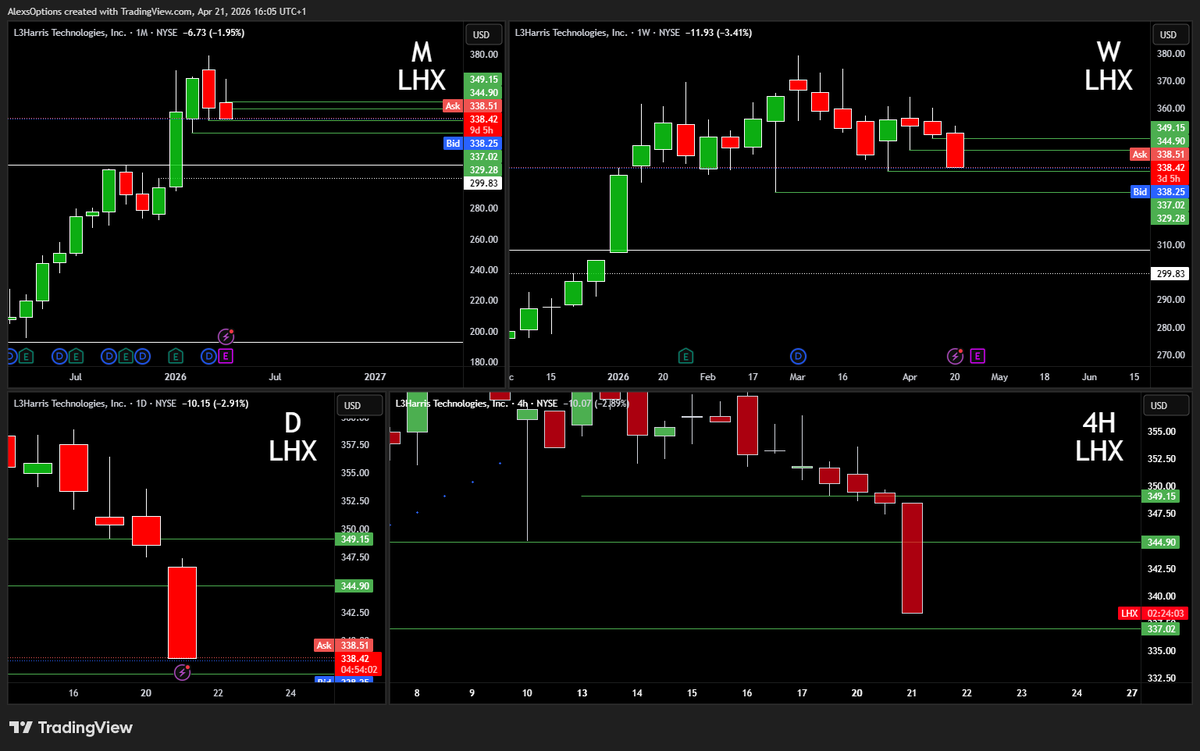The width and height of the screenshot is (1200, 751).
Task: Select the 344.90 price label on 4H chart
Action: (1161, 542)
